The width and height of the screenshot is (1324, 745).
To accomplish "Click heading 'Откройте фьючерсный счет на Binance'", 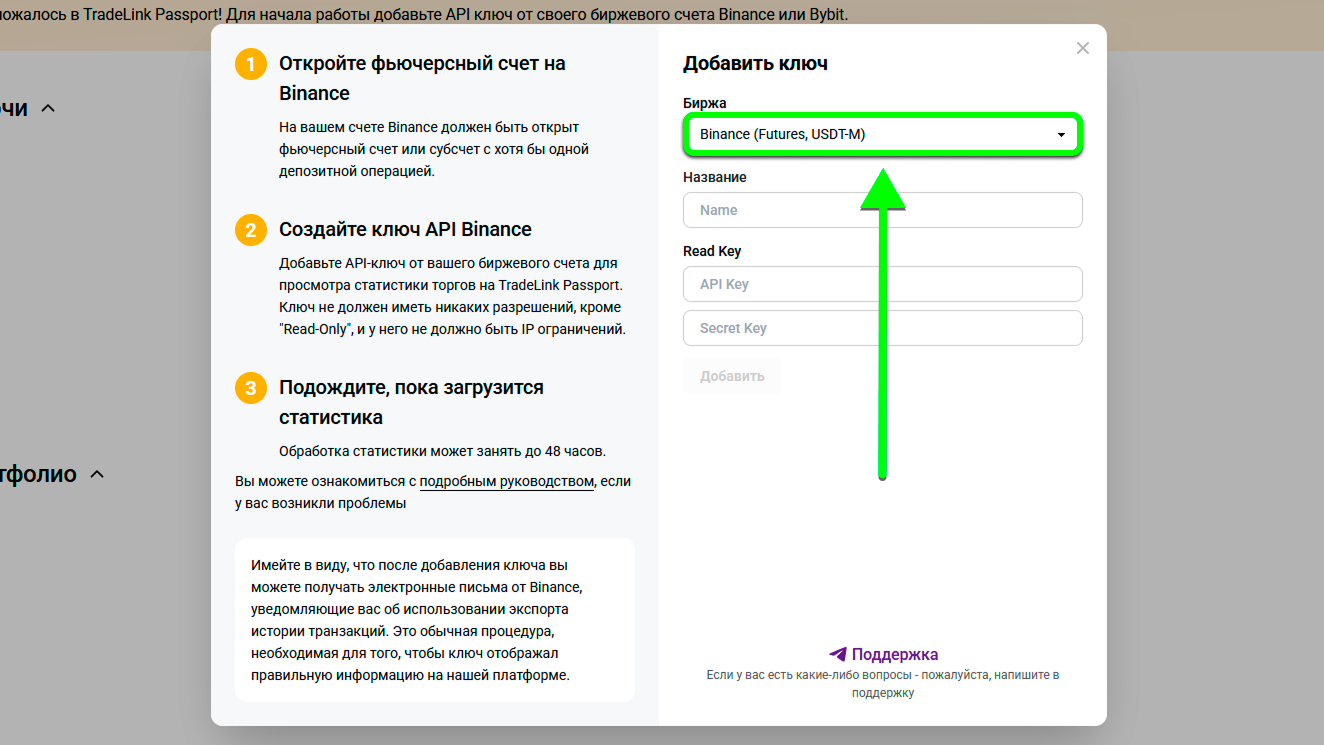I will (x=422, y=78).
